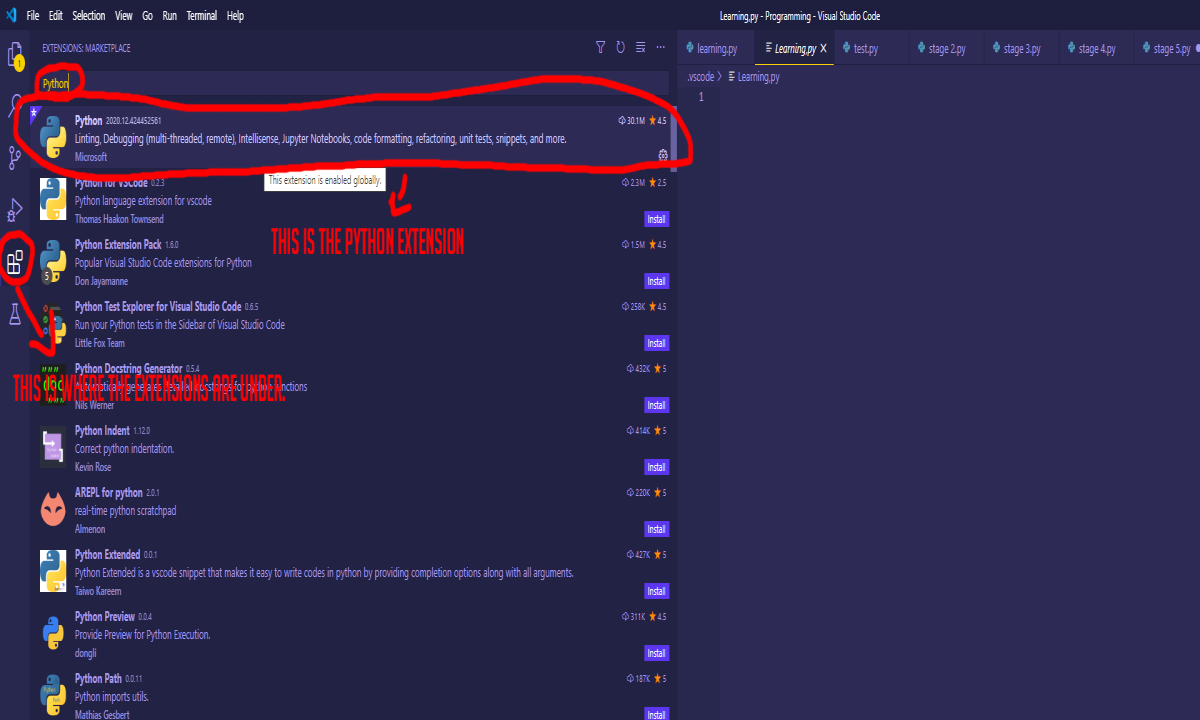
Task: Open the View menu
Action: [x=124, y=16]
